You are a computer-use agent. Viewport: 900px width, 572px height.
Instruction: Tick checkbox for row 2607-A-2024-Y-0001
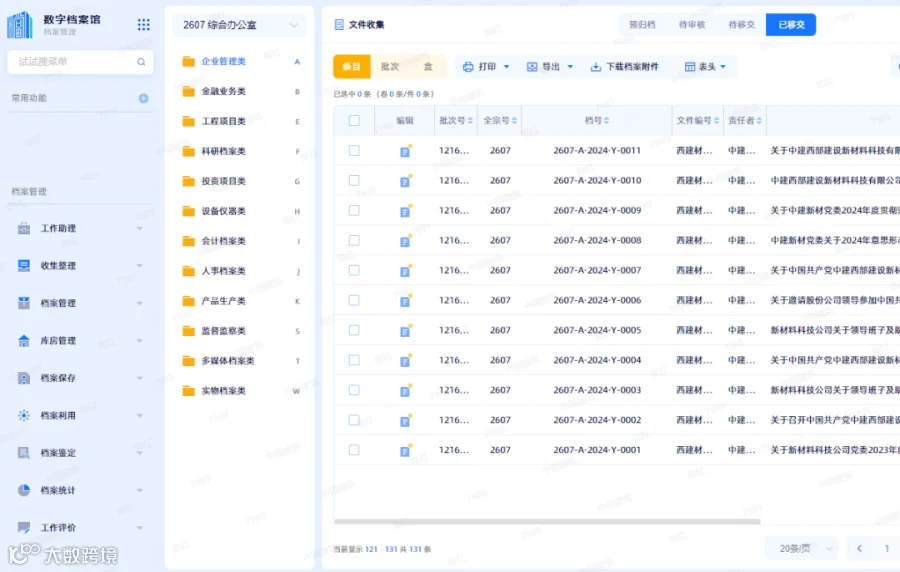tap(354, 450)
